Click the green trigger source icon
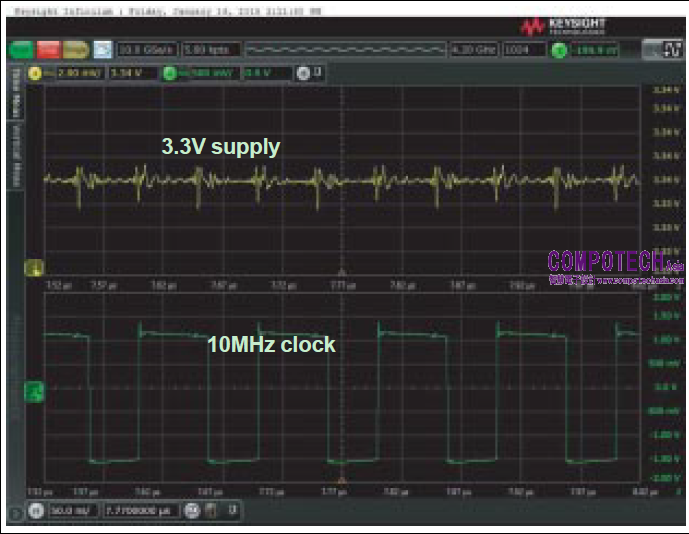 coord(559,49)
